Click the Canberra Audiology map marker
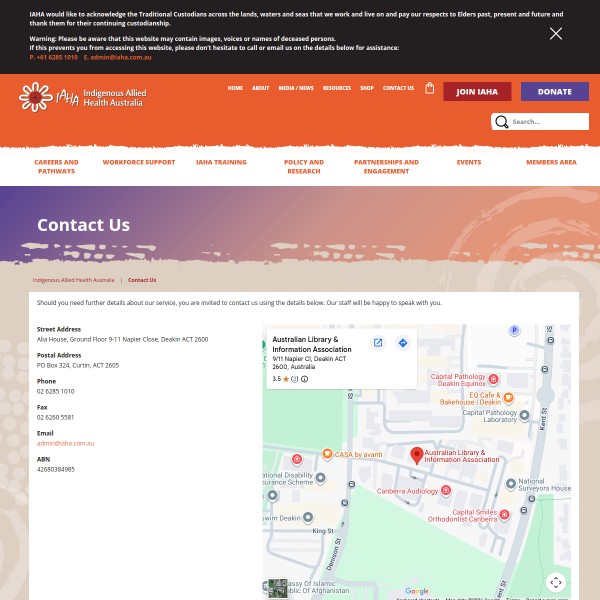 [x=446, y=491]
